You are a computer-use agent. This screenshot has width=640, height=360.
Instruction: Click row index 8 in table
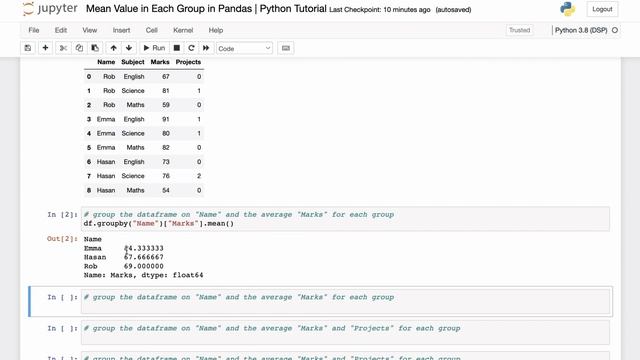coord(89,190)
